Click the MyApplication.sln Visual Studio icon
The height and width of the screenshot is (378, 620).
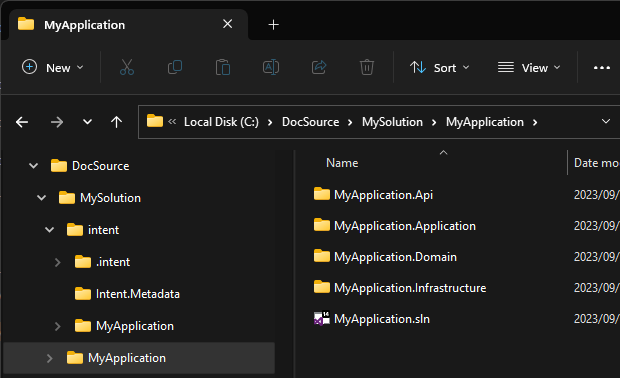pyautogui.click(x=322, y=318)
